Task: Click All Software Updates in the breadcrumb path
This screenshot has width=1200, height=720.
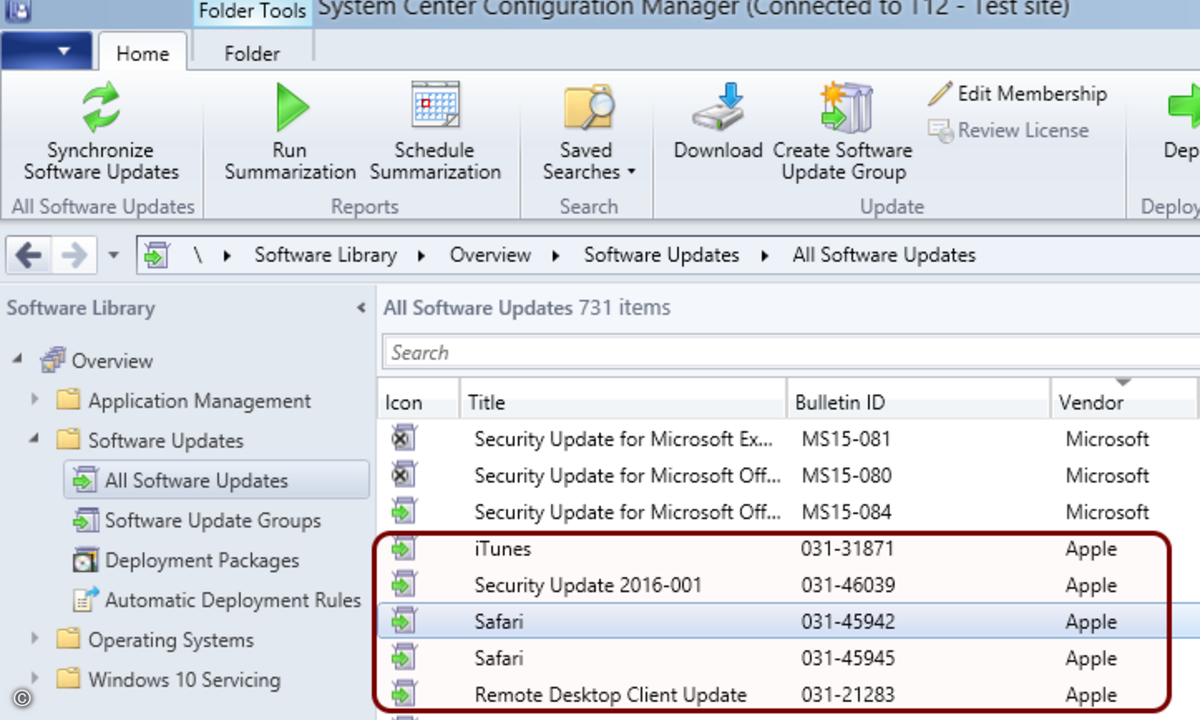Action: click(x=884, y=255)
